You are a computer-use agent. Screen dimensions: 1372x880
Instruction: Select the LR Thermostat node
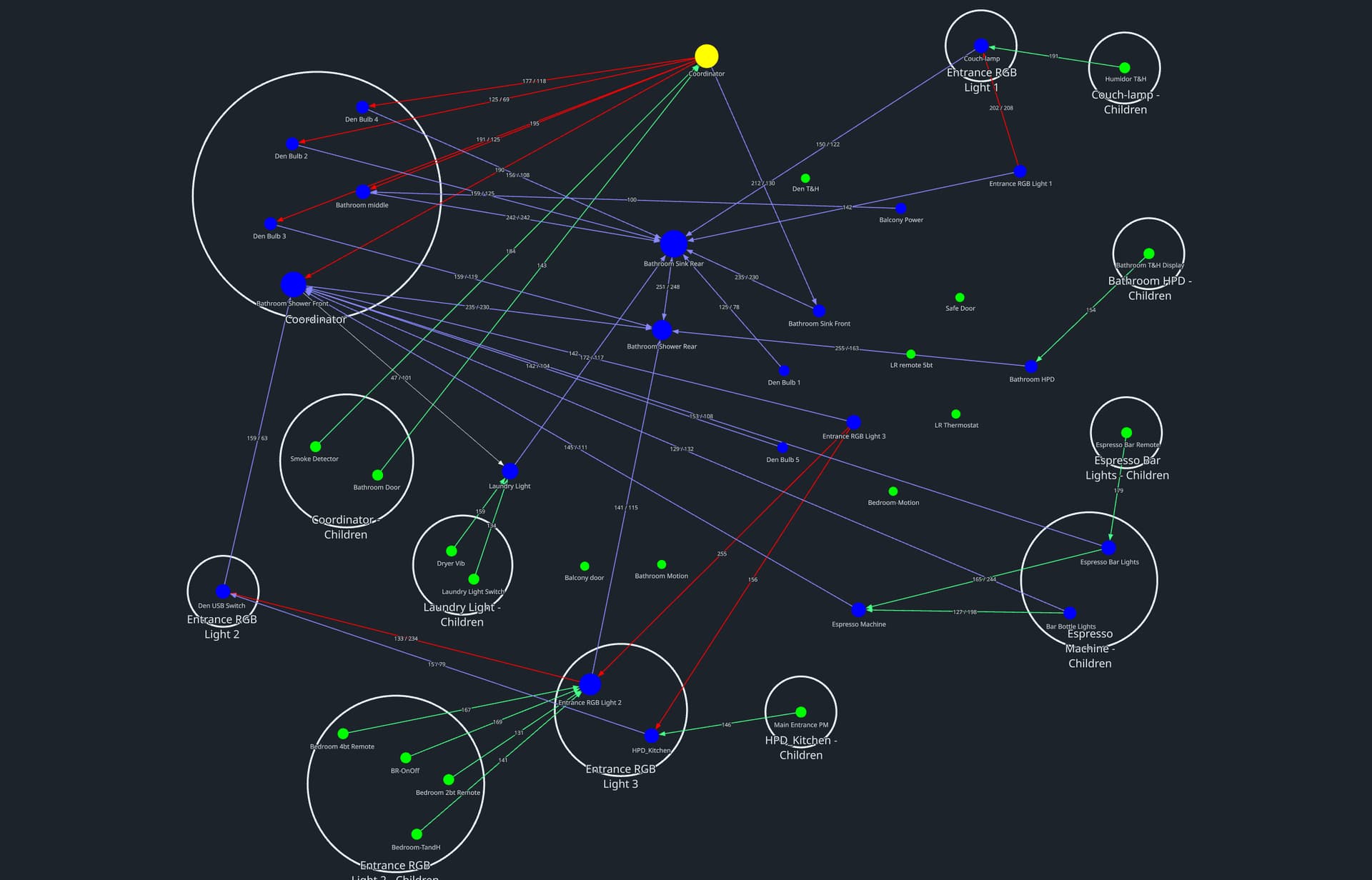pyautogui.click(x=955, y=414)
